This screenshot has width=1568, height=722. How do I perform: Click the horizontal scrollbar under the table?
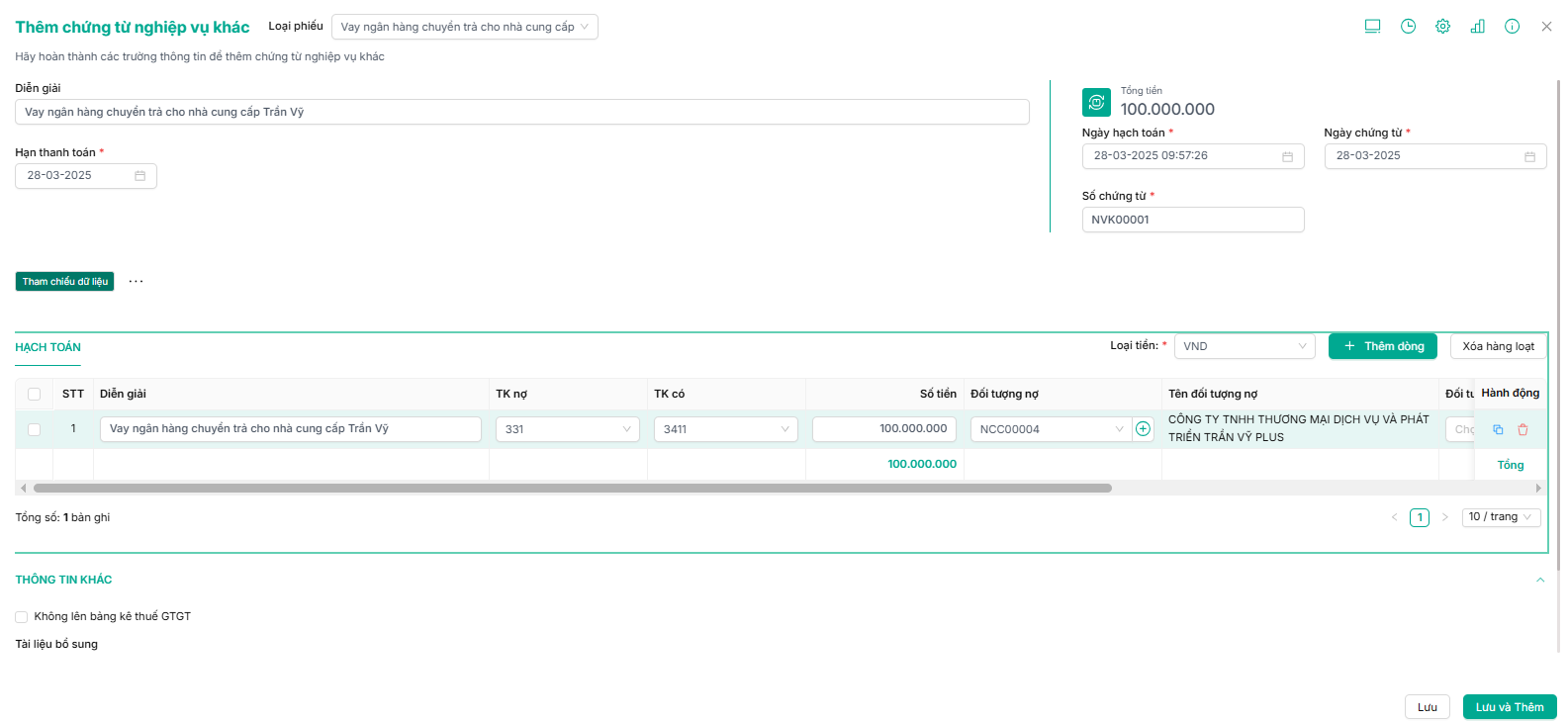coord(572,488)
